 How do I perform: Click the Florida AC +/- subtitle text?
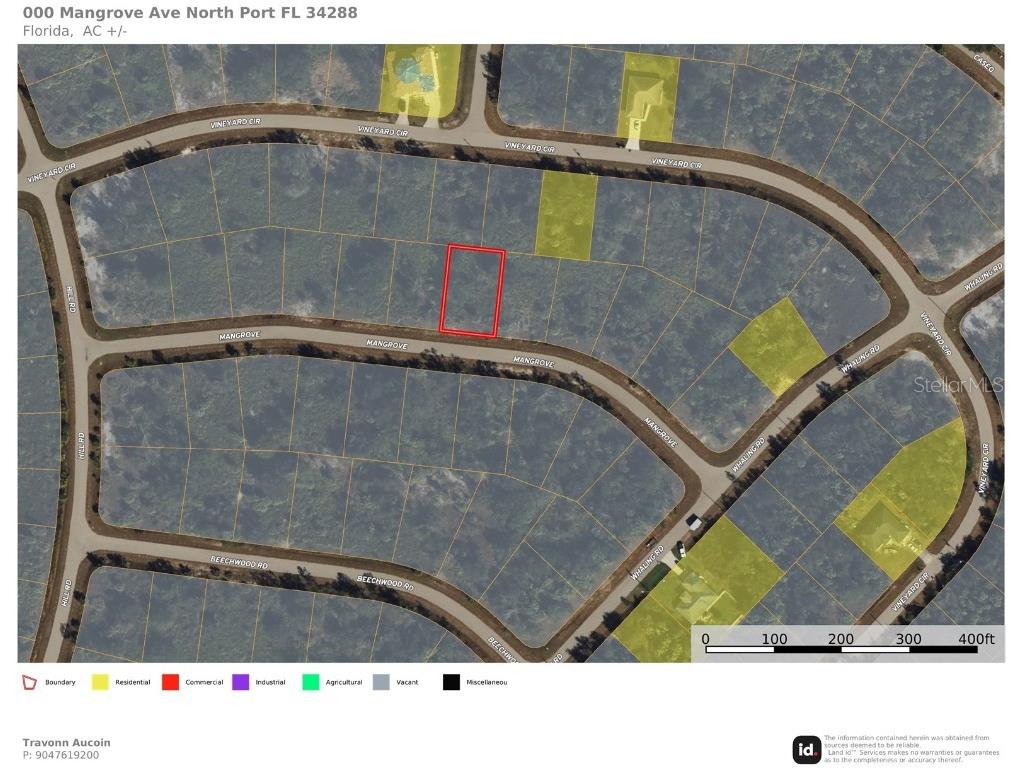(x=74, y=31)
